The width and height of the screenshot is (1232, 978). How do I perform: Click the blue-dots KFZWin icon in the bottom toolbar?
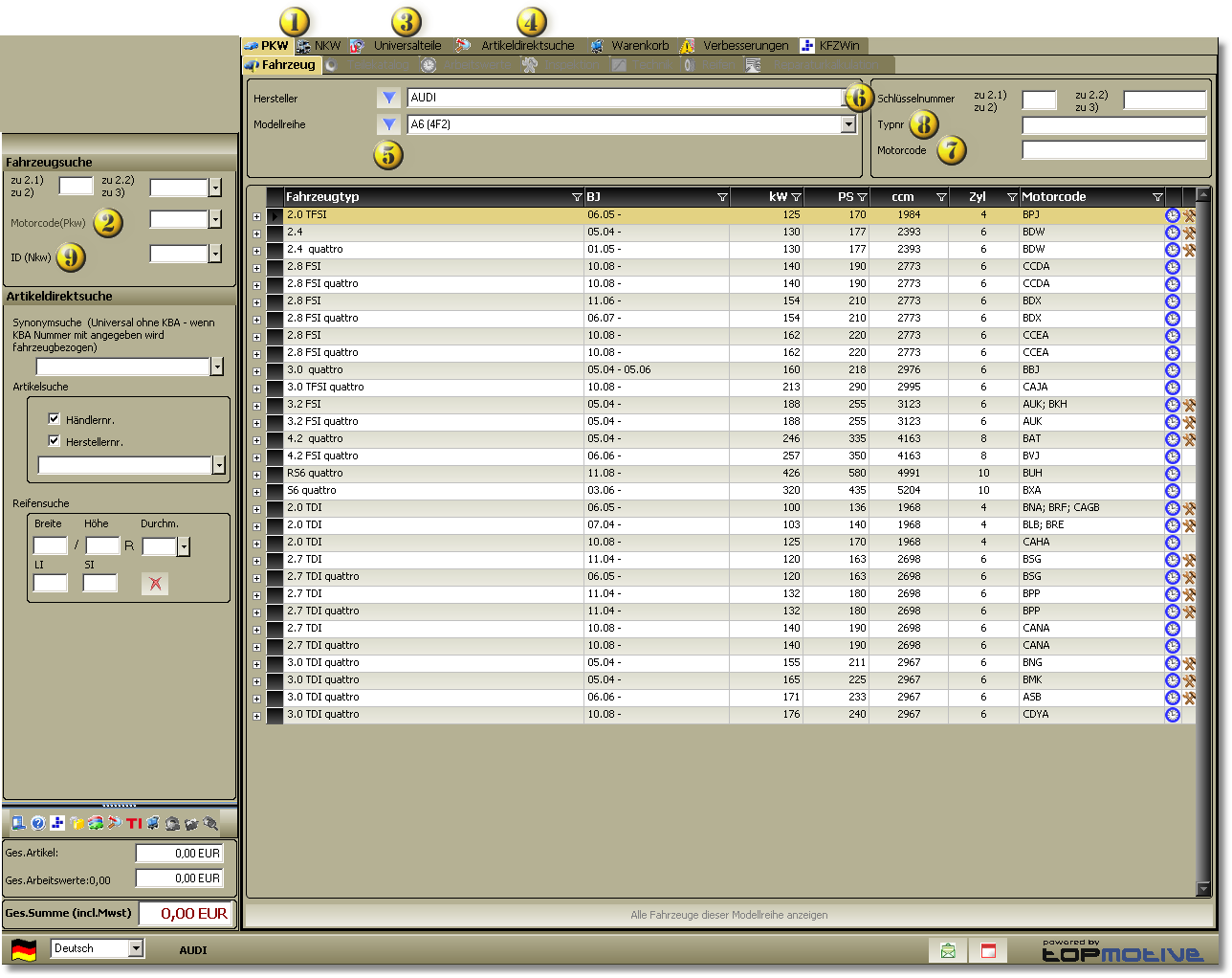coord(57,823)
